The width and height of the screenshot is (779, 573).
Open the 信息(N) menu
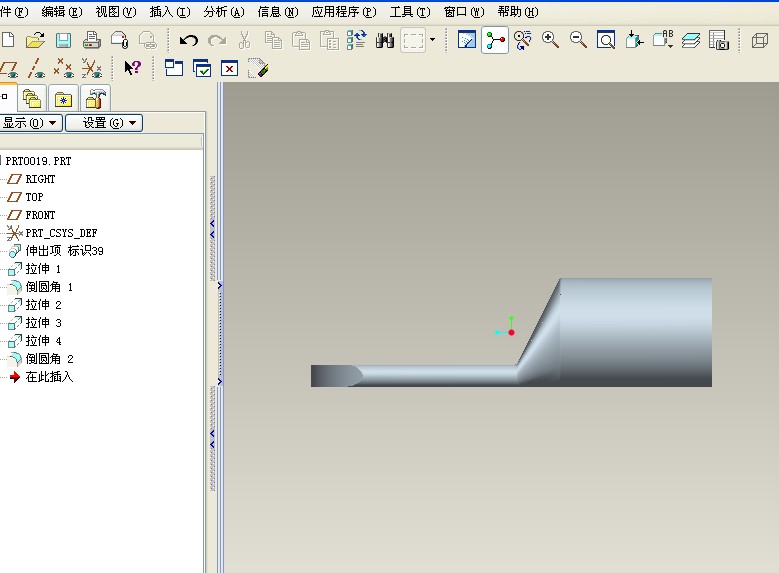tap(278, 11)
